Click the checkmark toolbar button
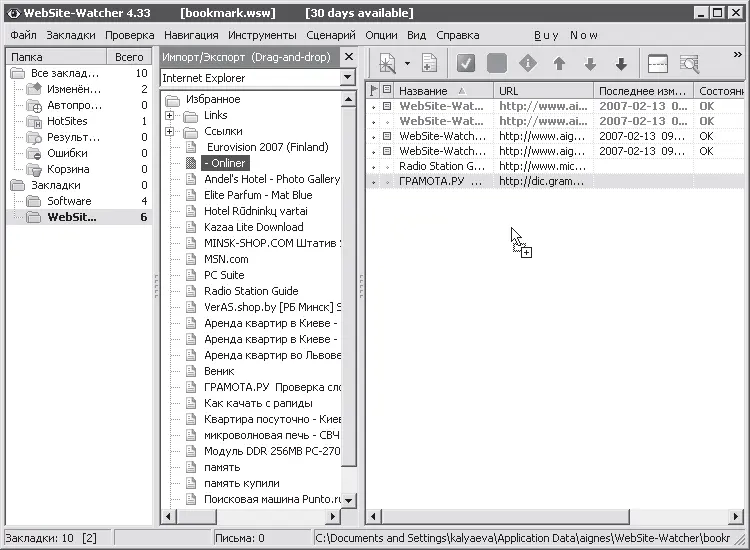This screenshot has width=750, height=550. coord(465,64)
